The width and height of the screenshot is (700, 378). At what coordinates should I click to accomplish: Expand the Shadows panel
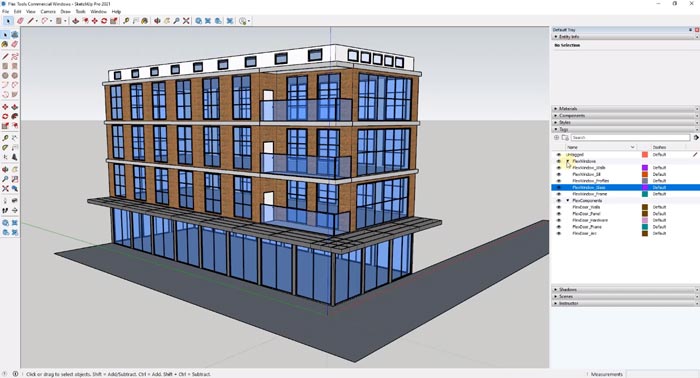(625, 290)
